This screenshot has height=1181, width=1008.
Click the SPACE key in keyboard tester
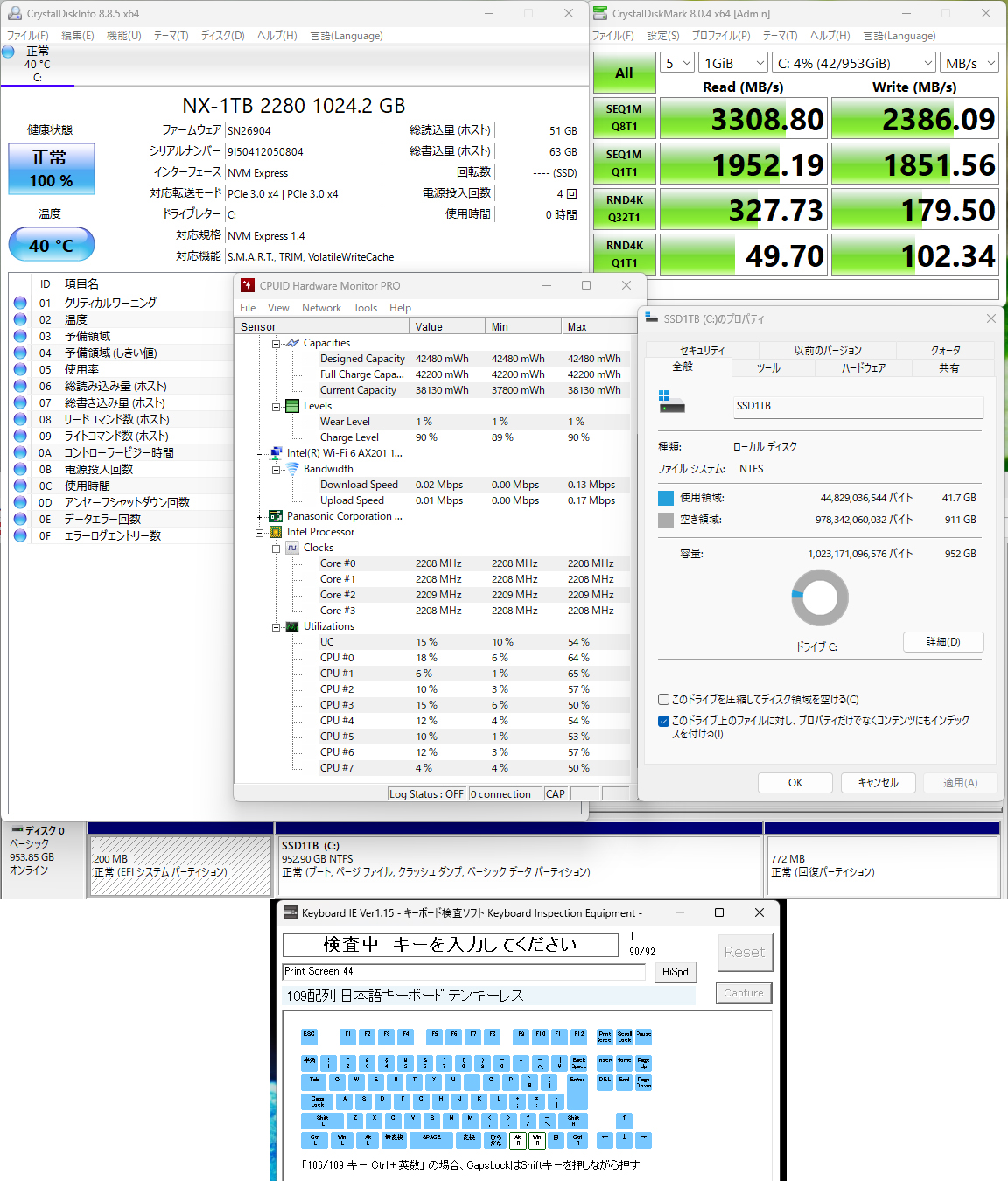[x=431, y=1140]
